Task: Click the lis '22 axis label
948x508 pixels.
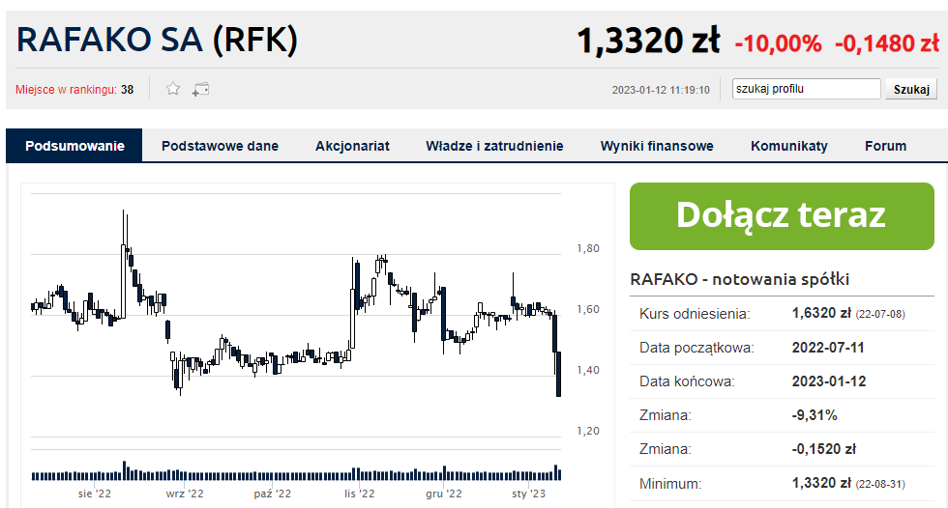Action: pos(360,494)
